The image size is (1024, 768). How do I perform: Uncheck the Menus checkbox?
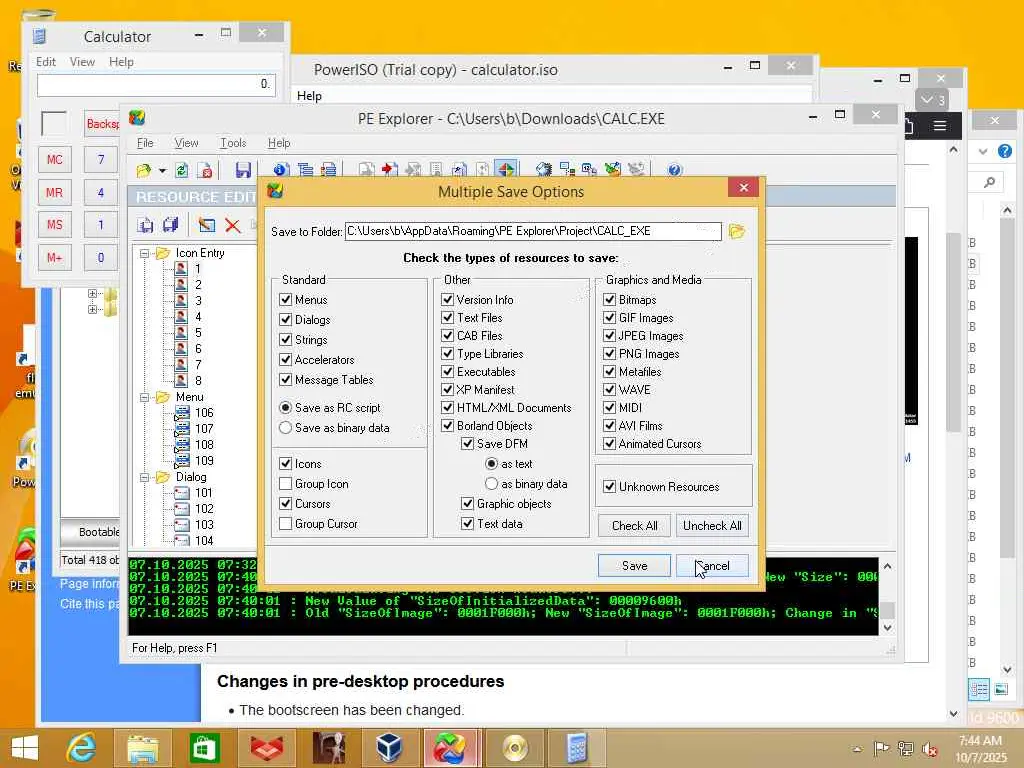pos(285,300)
